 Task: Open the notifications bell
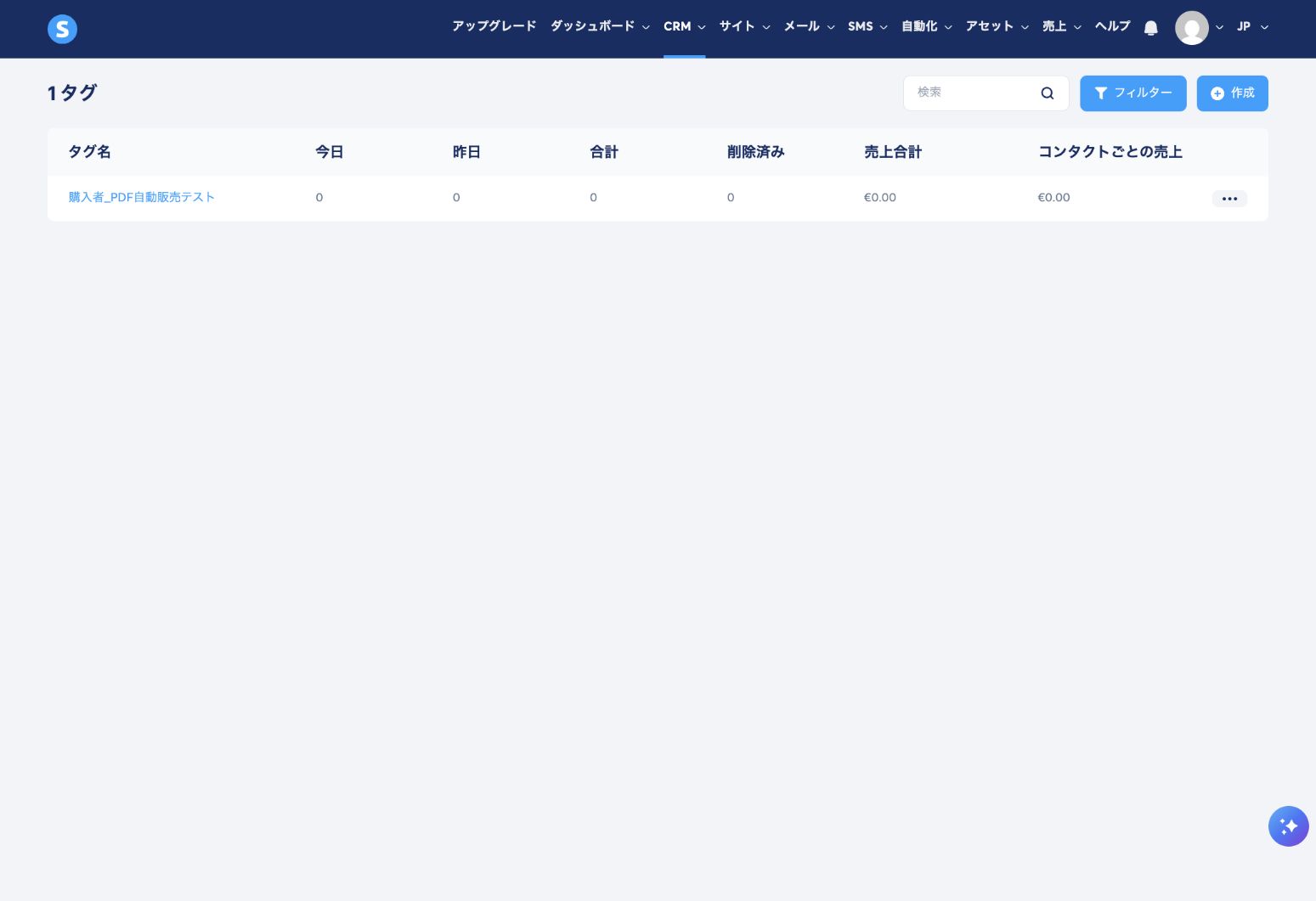[x=1150, y=28]
